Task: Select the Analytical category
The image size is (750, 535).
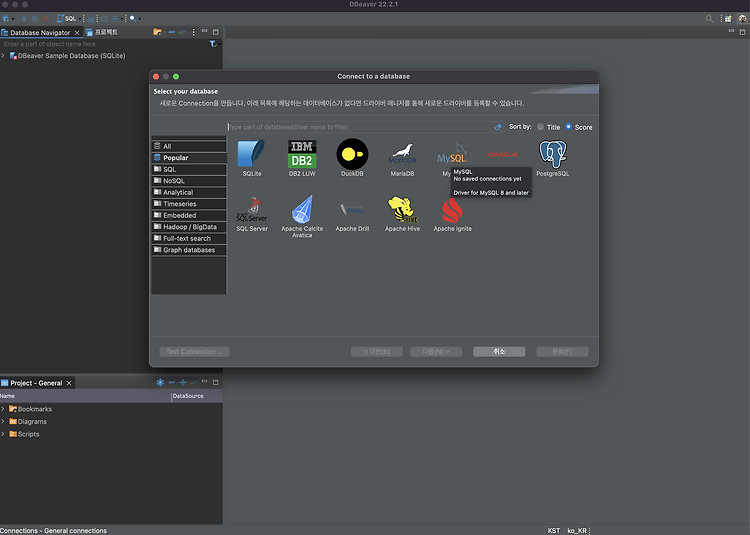Action: 189,192
